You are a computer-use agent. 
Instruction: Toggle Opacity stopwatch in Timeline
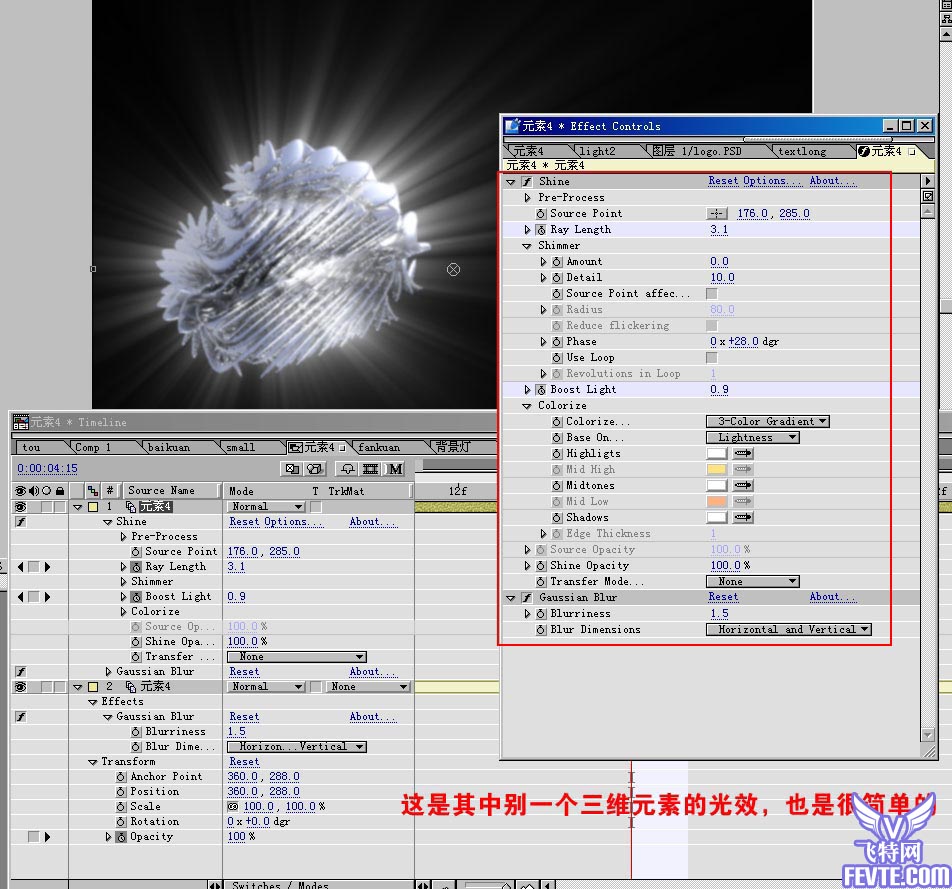click(121, 837)
